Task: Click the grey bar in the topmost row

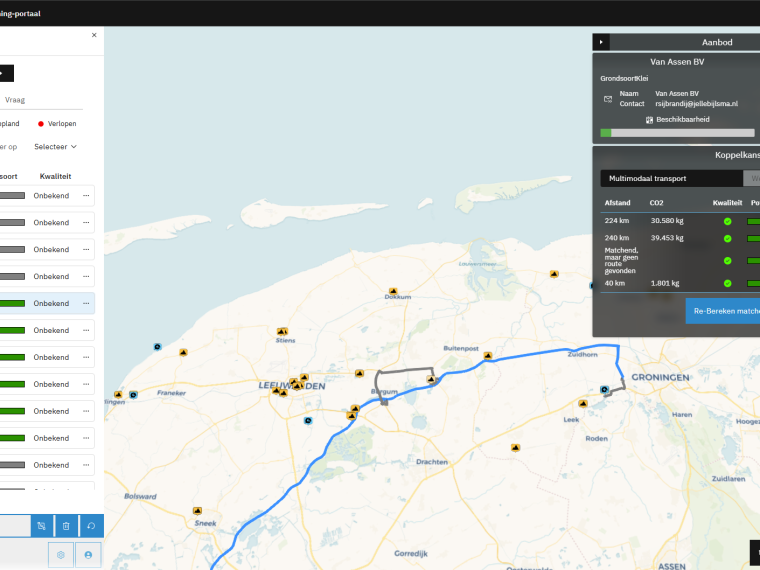Action: coord(12,196)
